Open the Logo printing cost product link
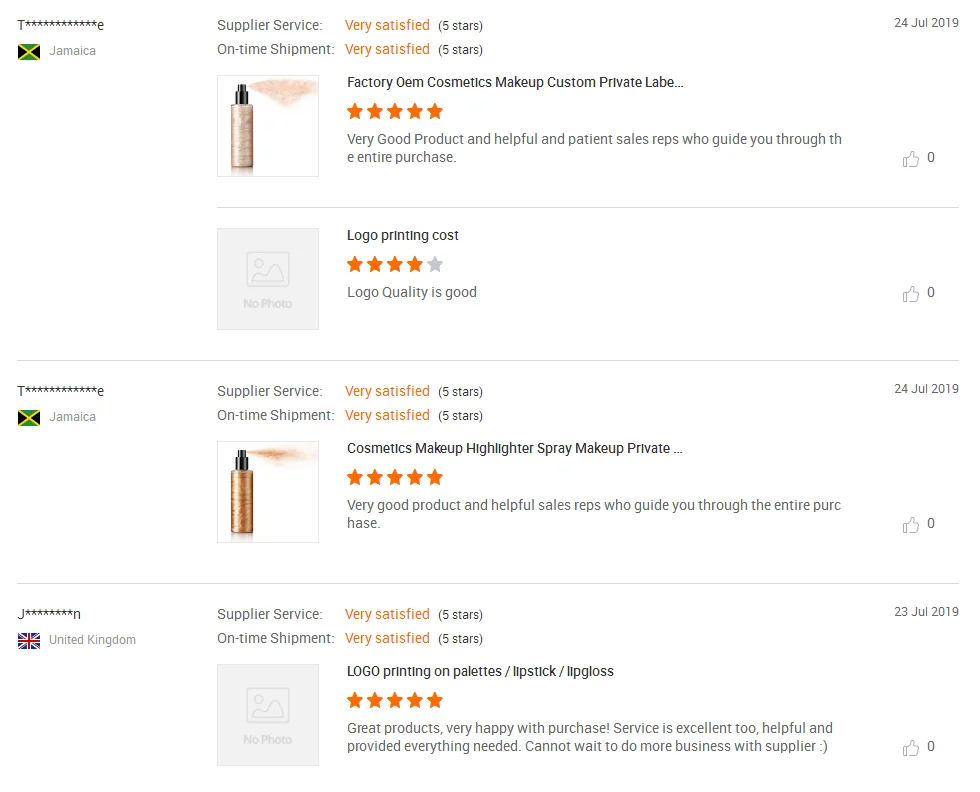 tap(403, 236)
